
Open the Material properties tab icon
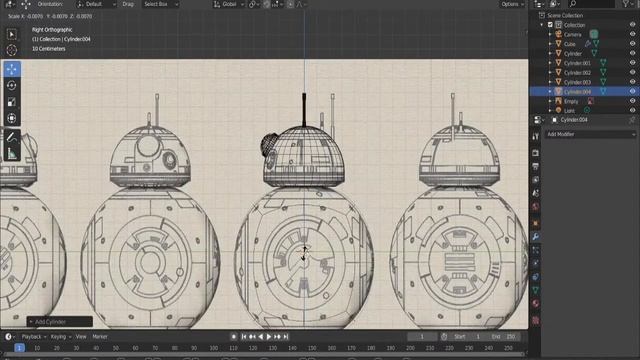536,304
